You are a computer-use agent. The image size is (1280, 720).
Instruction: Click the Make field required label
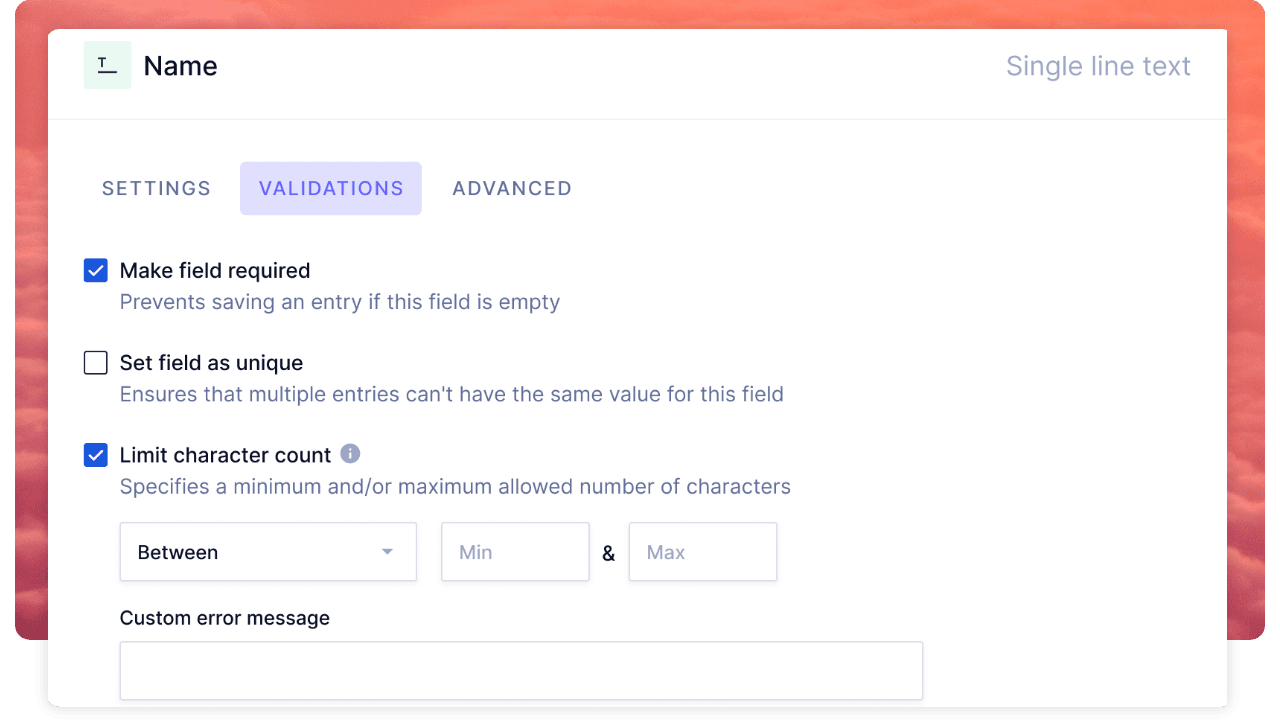coord(215,271)
